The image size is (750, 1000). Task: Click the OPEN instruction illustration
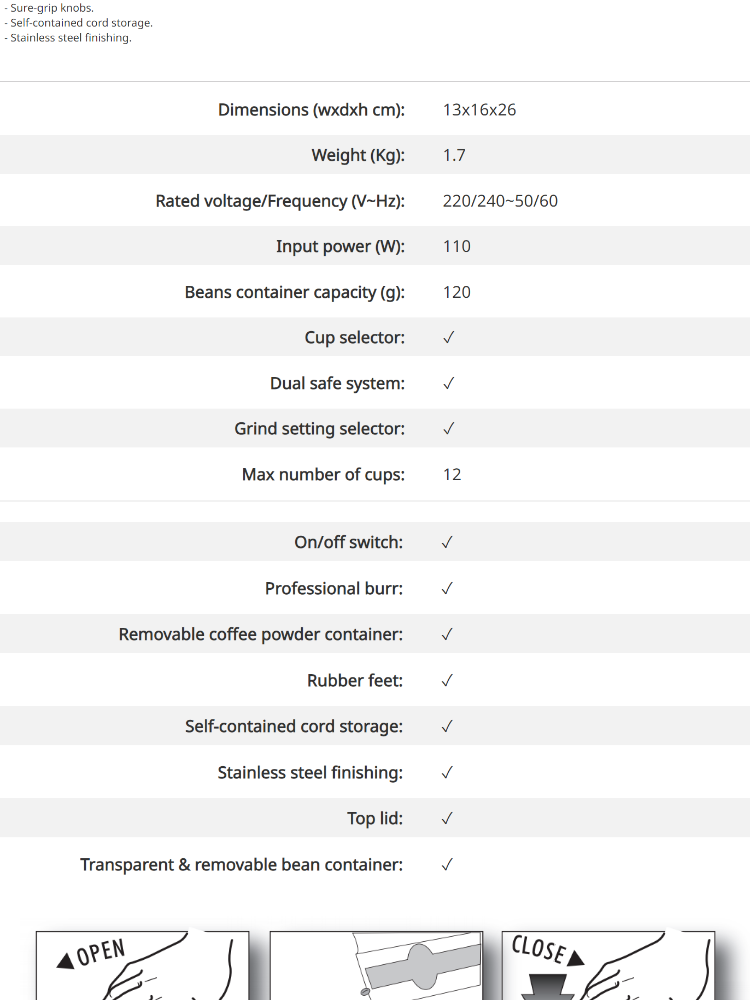(x=142, y=965)
